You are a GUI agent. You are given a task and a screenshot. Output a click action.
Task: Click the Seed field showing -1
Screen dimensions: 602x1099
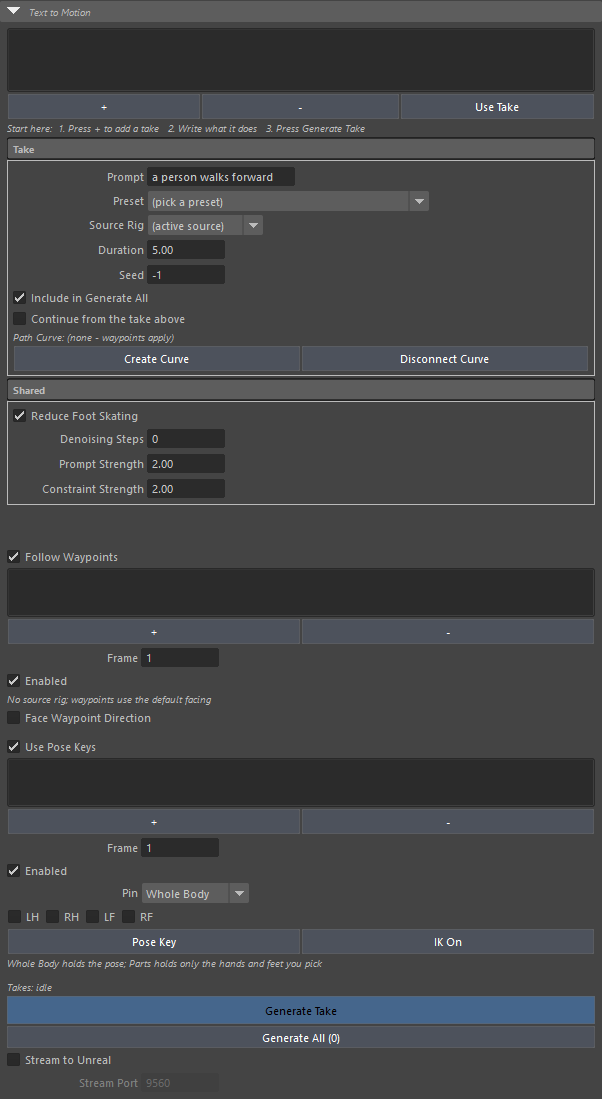click(186, 275)
